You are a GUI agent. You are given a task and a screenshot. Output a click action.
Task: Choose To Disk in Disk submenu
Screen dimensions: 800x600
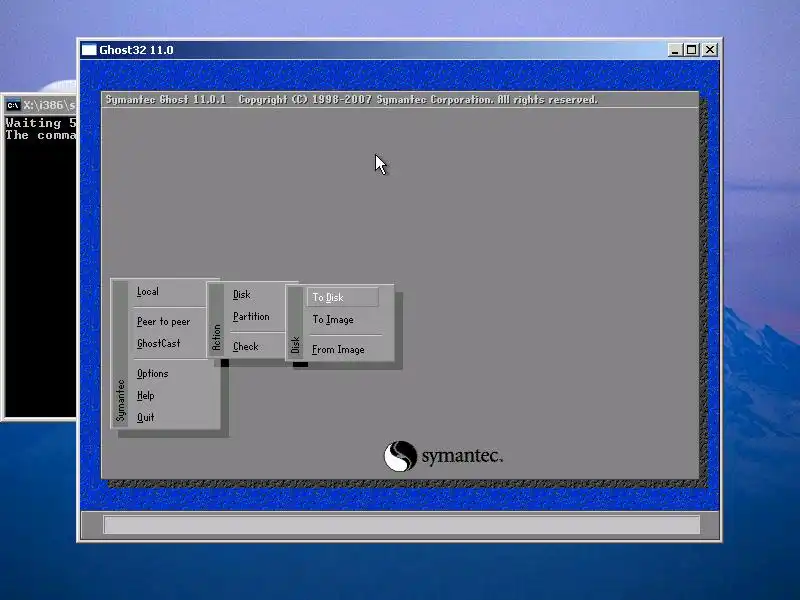(x=343, y=297)
